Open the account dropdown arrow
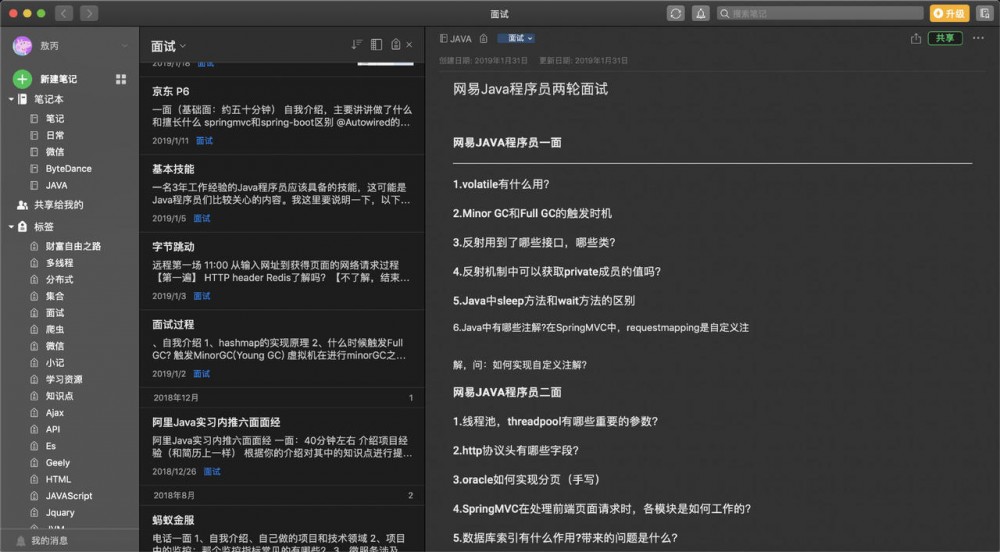Screen dimensions: 1000x552 (124, 46)
